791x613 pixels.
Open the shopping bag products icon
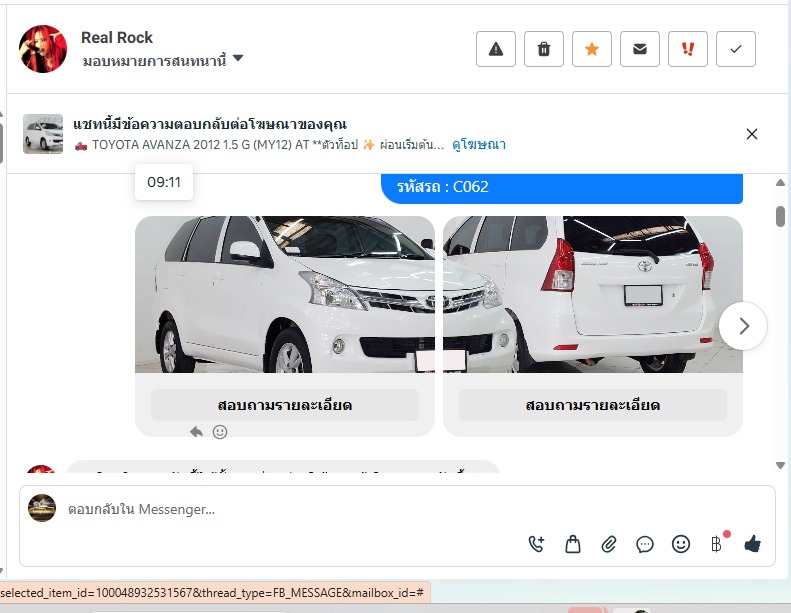[573, 544]
